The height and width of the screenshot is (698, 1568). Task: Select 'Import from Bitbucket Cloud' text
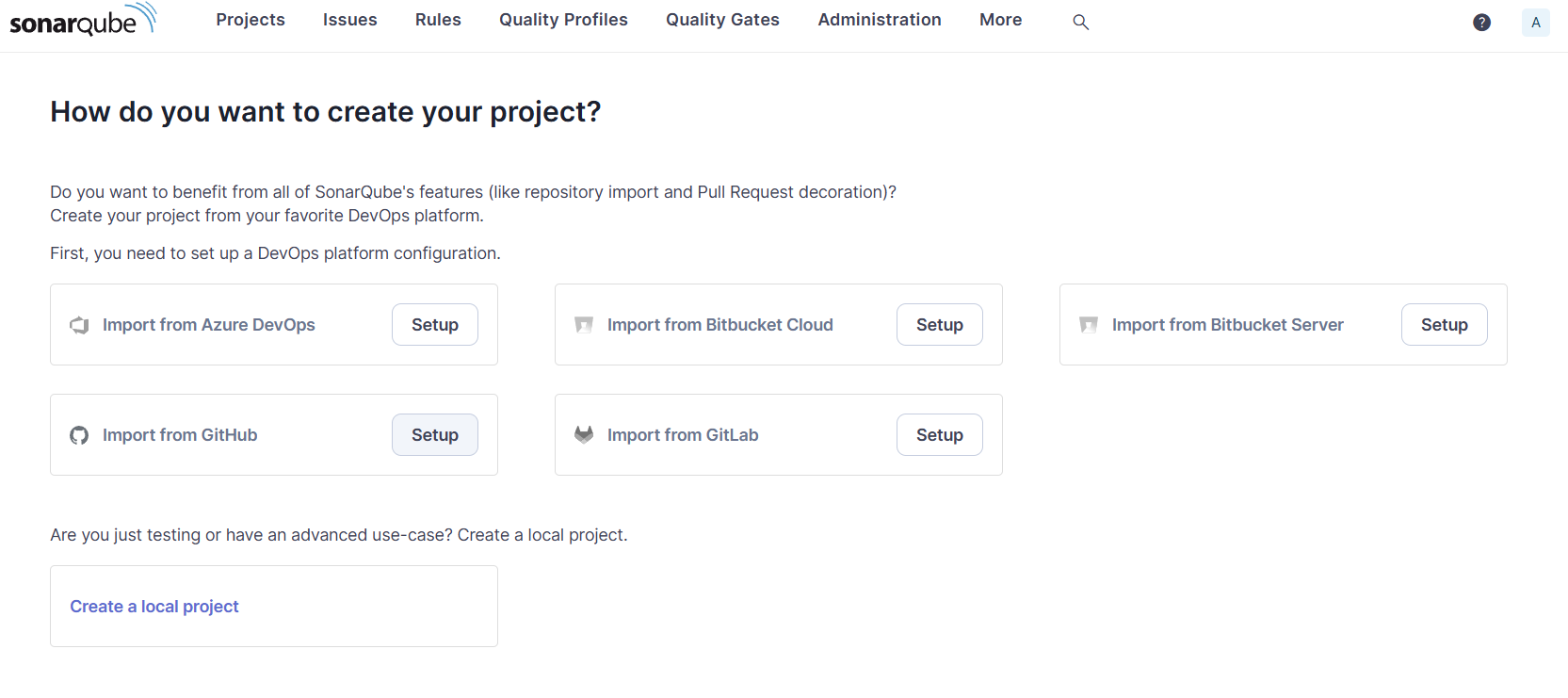(x=720, y=325)
